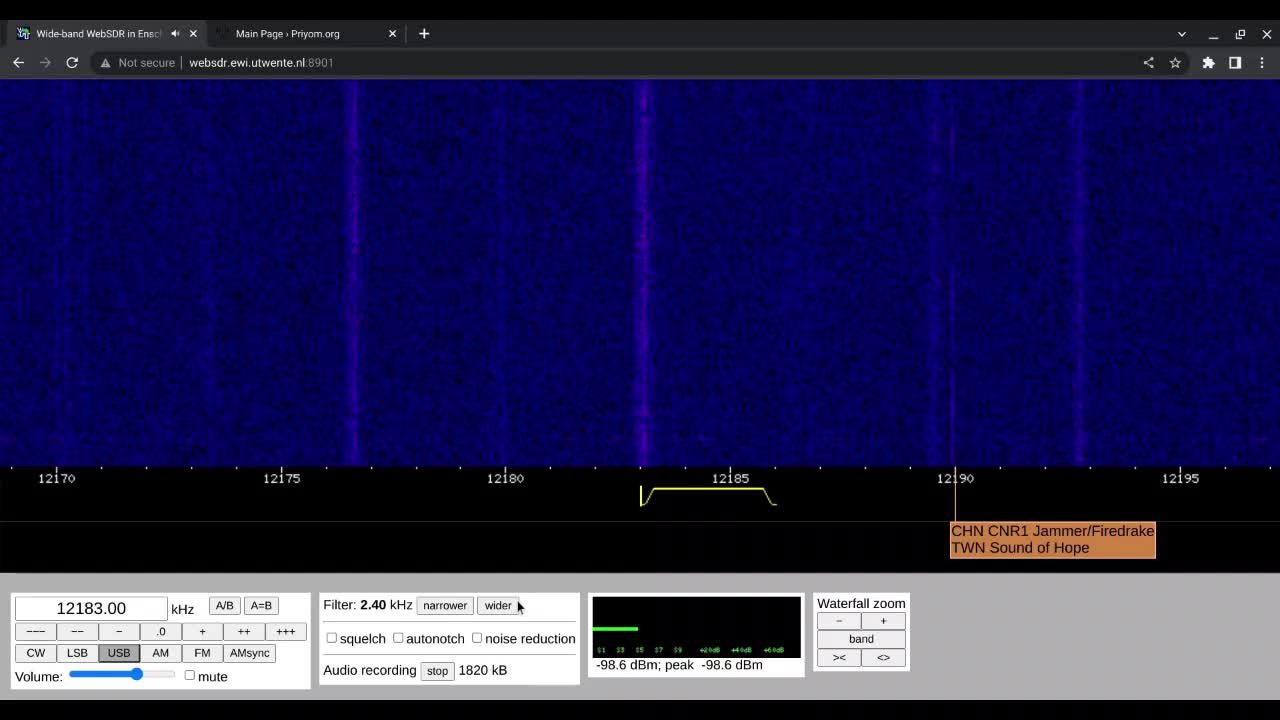Viewport: 1280px width, 720px height.
Task: Enable the squelch checkbox
Action: point(332,638)
